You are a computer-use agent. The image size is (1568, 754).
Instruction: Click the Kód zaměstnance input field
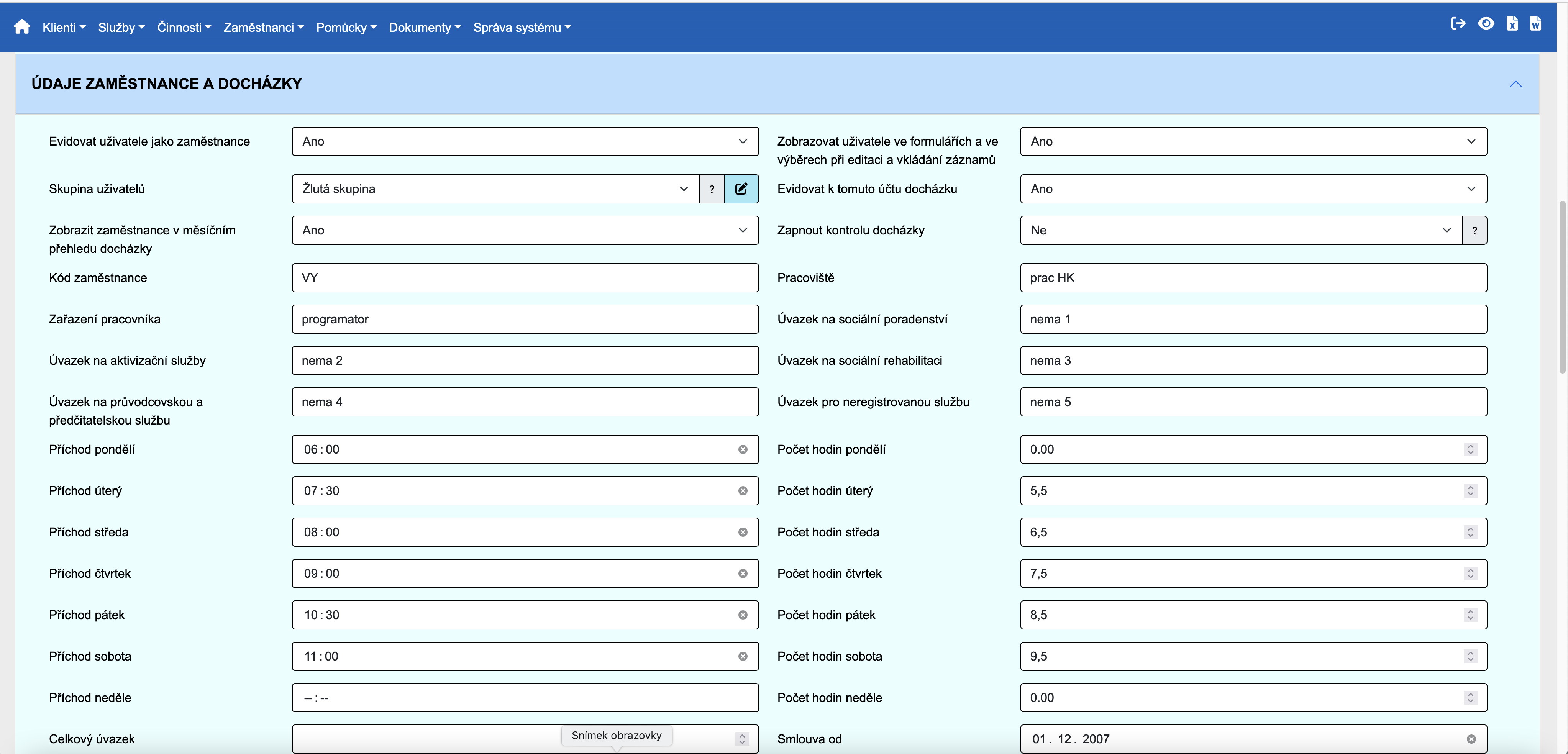[x=525, y=277]
